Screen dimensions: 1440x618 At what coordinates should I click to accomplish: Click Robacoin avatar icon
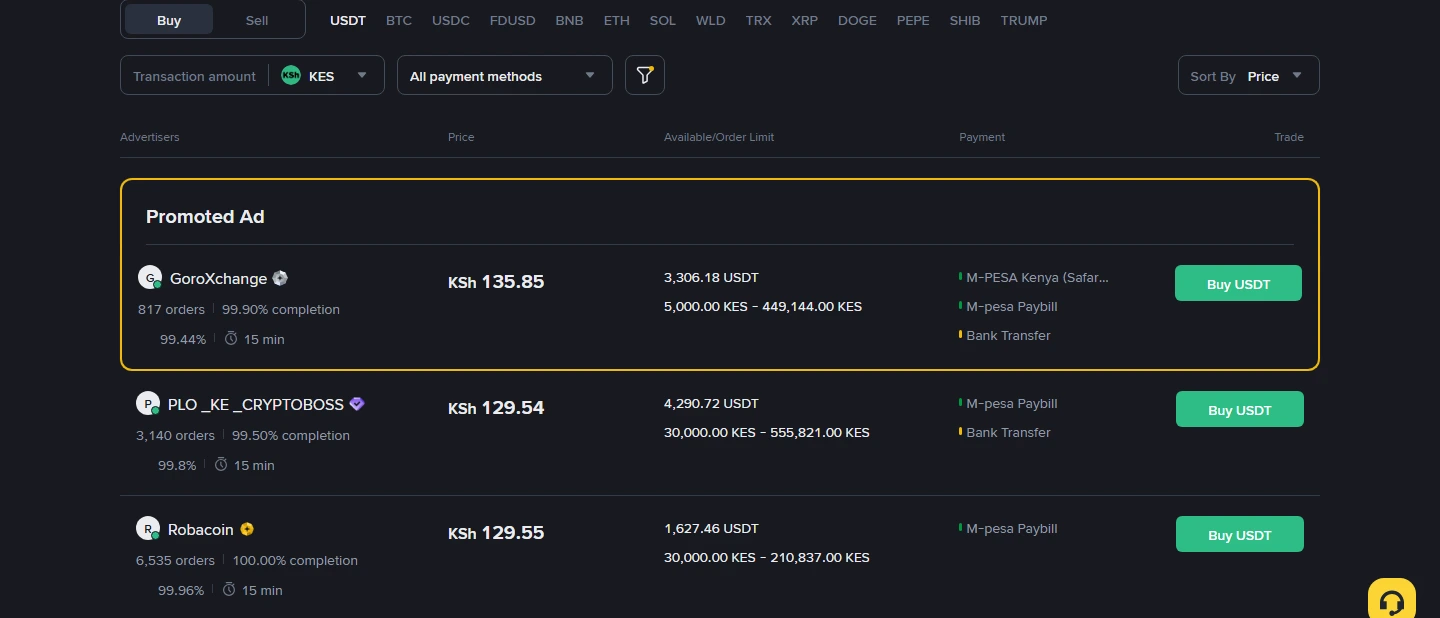coord(148,529)
